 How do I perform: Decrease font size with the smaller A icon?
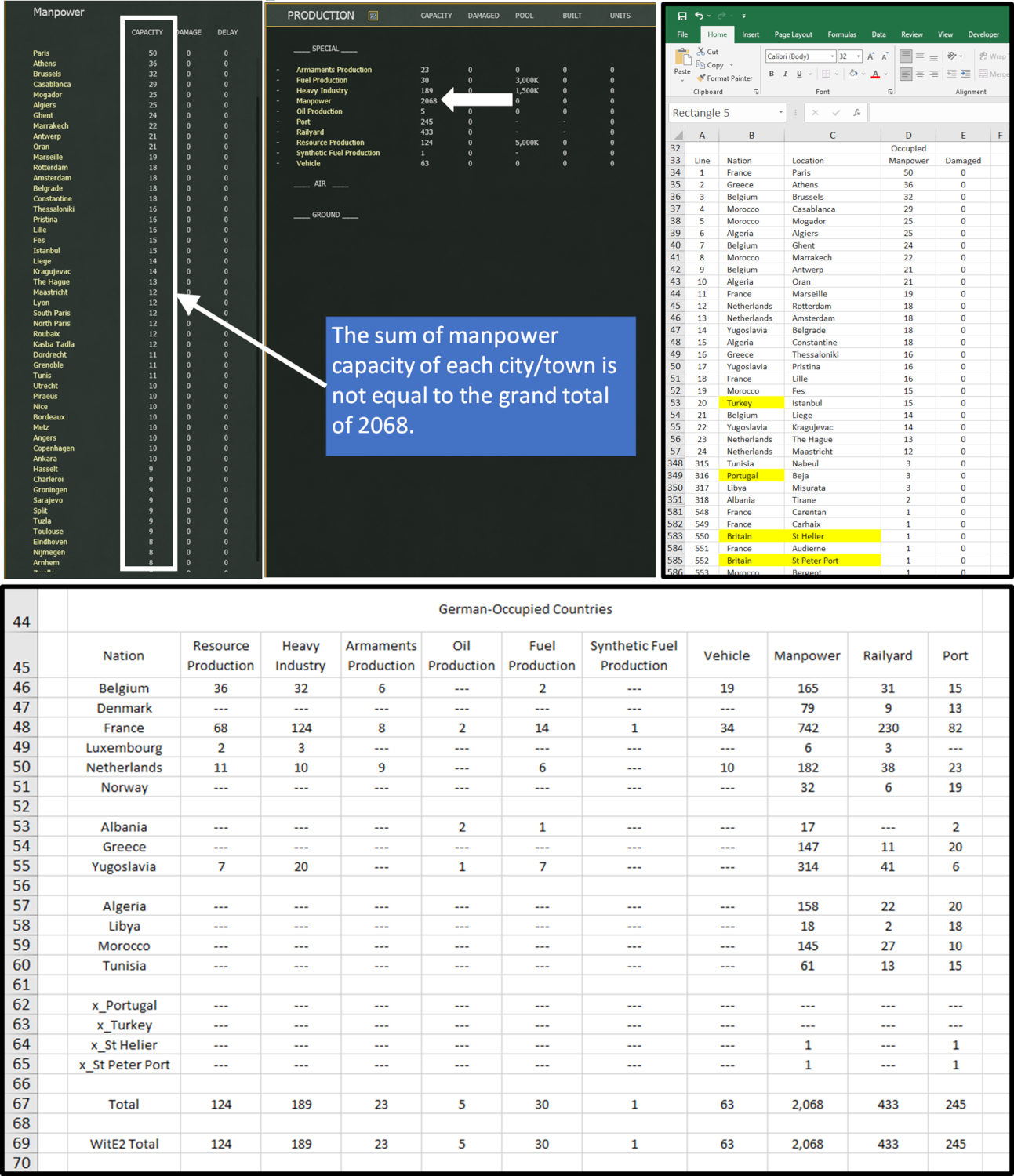(885, 56)
